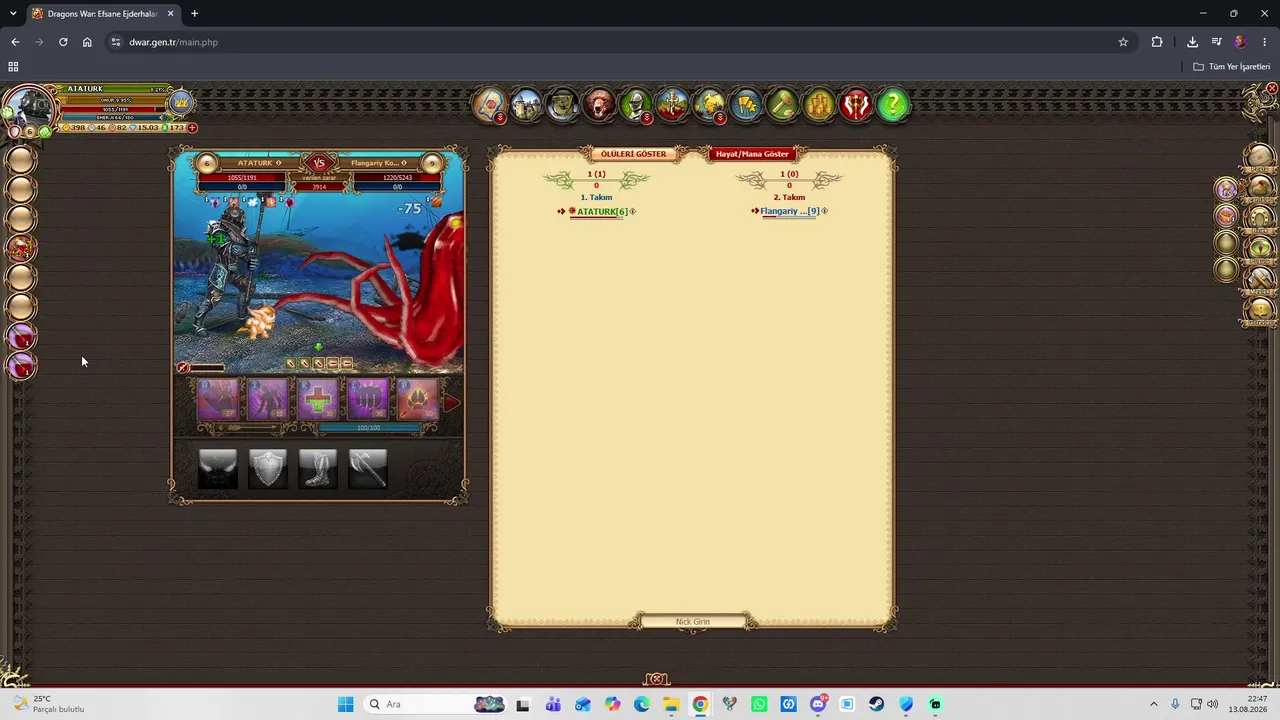Click the player avatar portrait
The height and width of the screenshot is (720, 1280).
(29, 106)
